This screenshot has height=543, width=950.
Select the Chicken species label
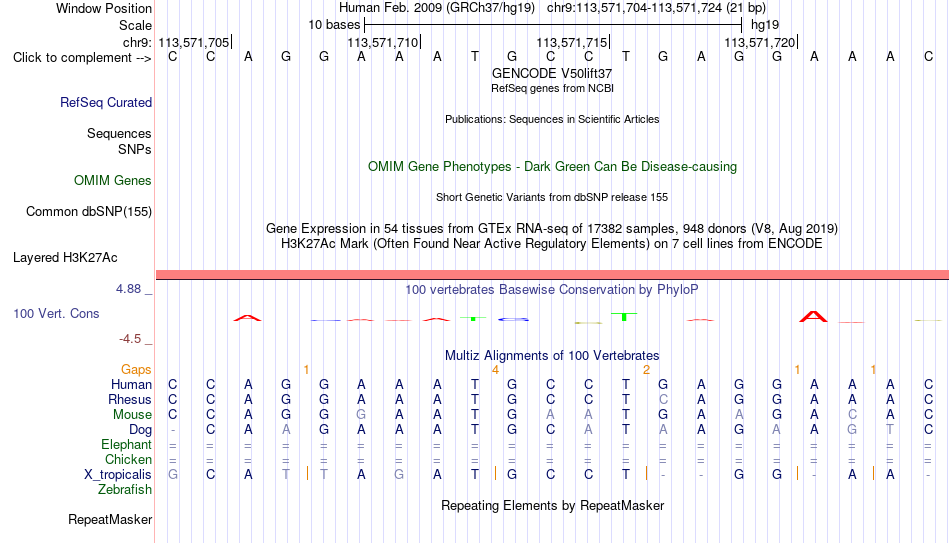coord(128,459)
